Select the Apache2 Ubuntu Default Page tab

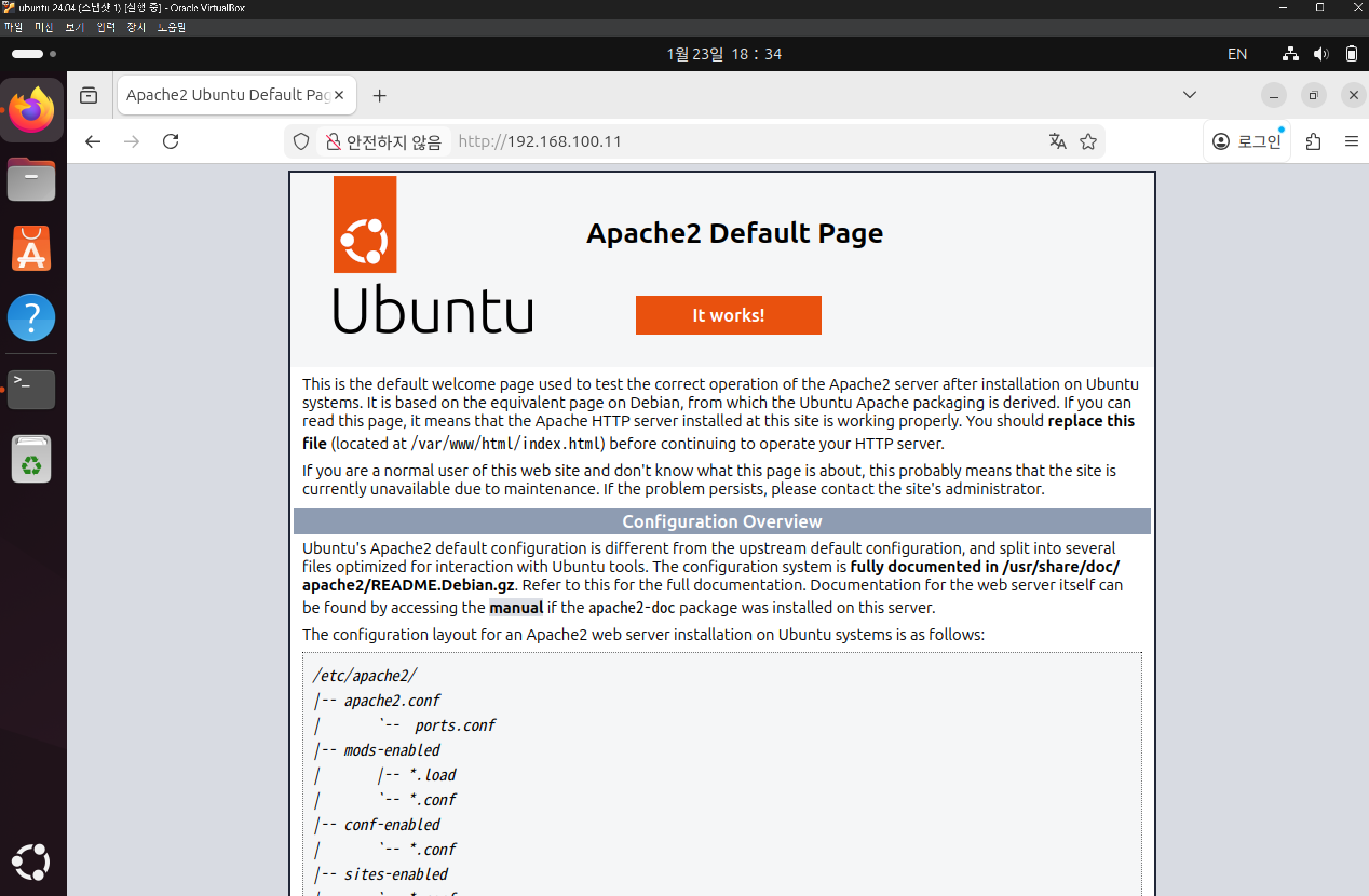point(237,95)
